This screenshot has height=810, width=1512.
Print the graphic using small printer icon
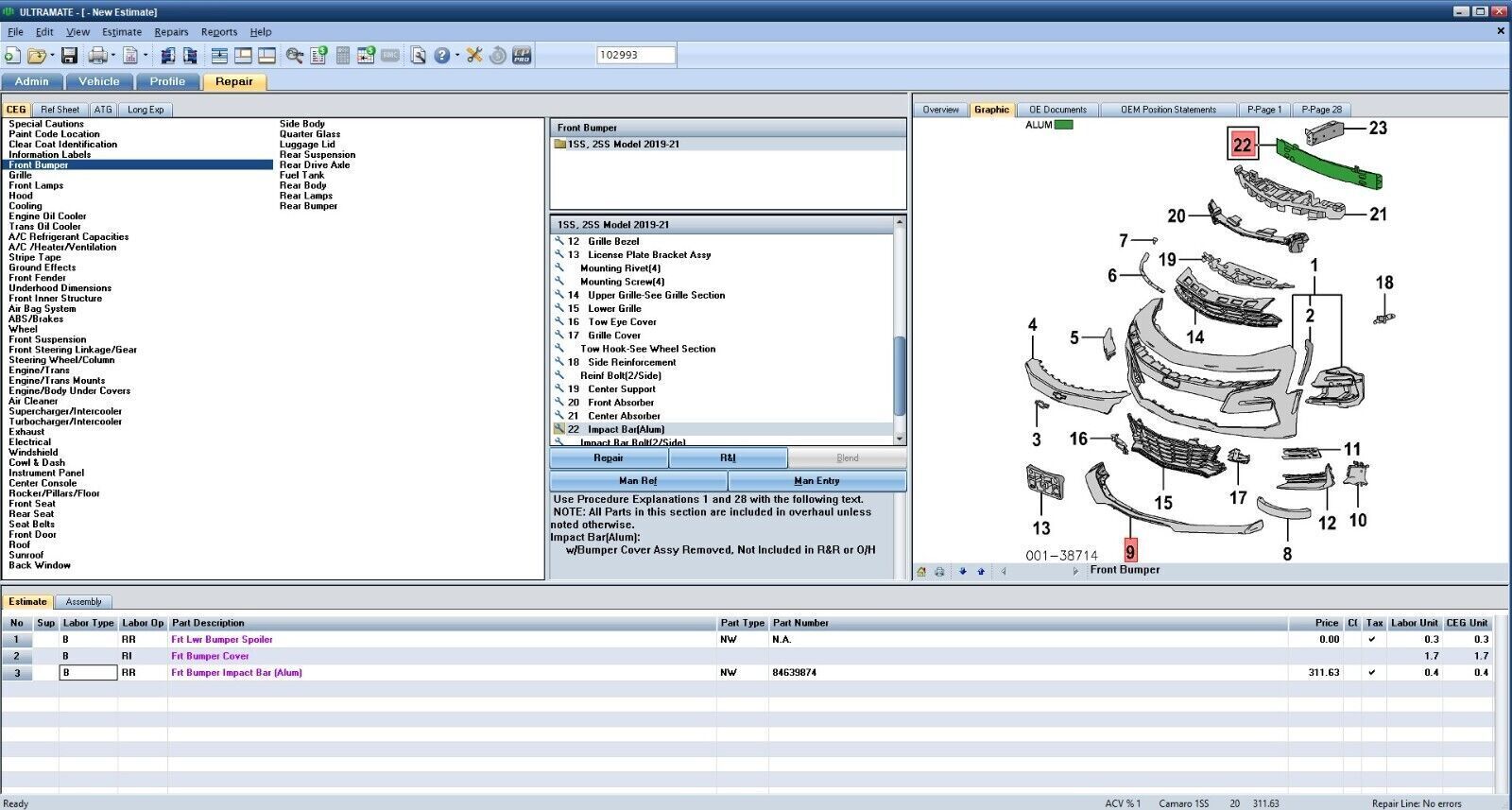939,572
